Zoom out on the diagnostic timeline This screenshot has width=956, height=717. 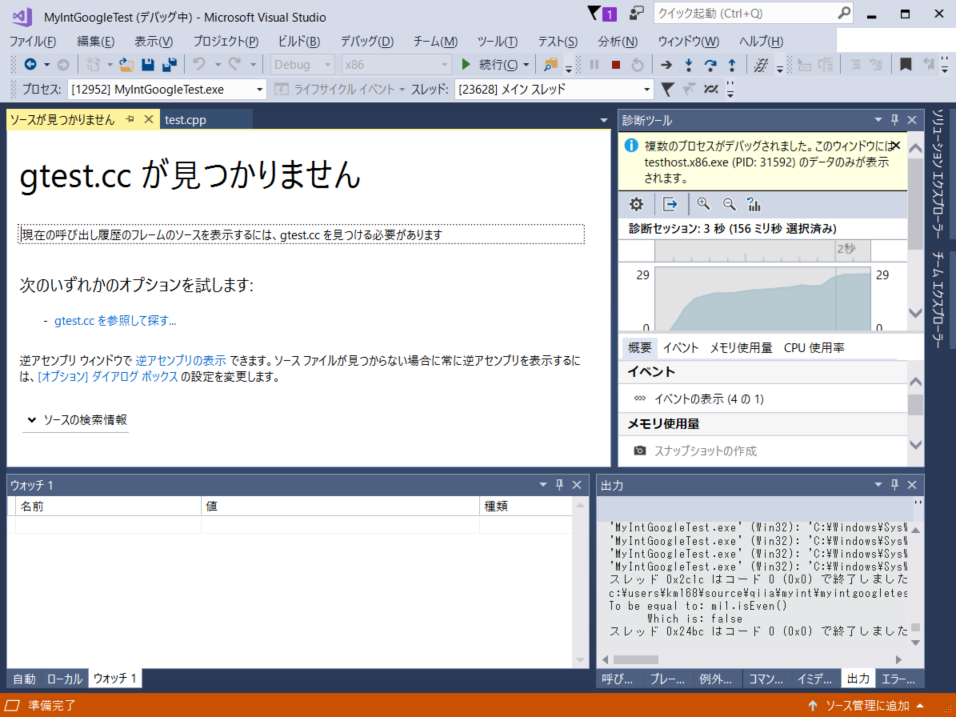[729, 204]
